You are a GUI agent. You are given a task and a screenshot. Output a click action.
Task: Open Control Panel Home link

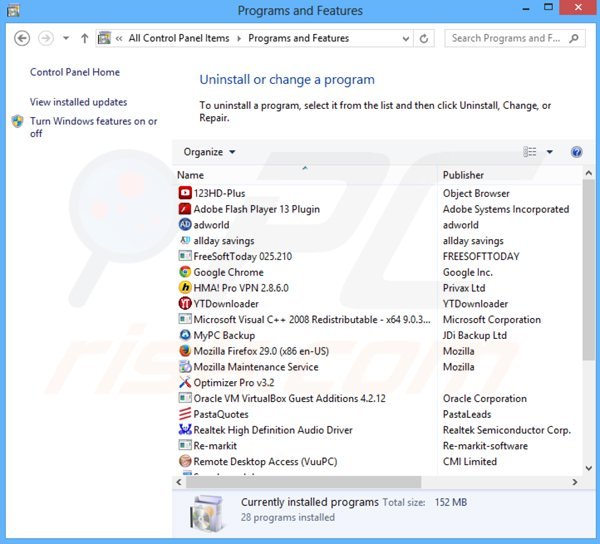(x=75, y=72)
